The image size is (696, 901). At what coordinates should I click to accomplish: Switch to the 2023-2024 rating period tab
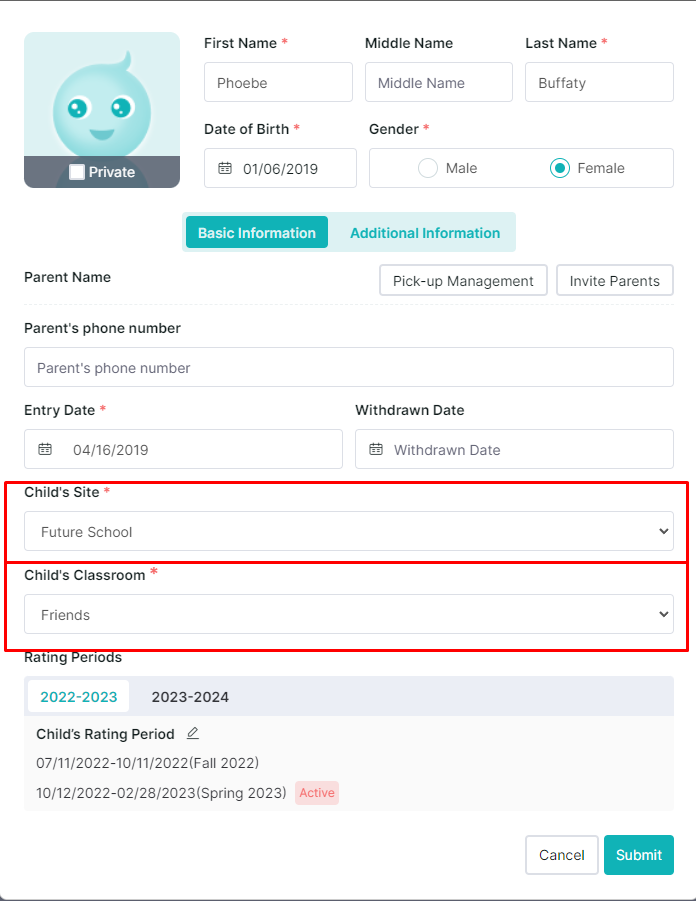[190, 697]
